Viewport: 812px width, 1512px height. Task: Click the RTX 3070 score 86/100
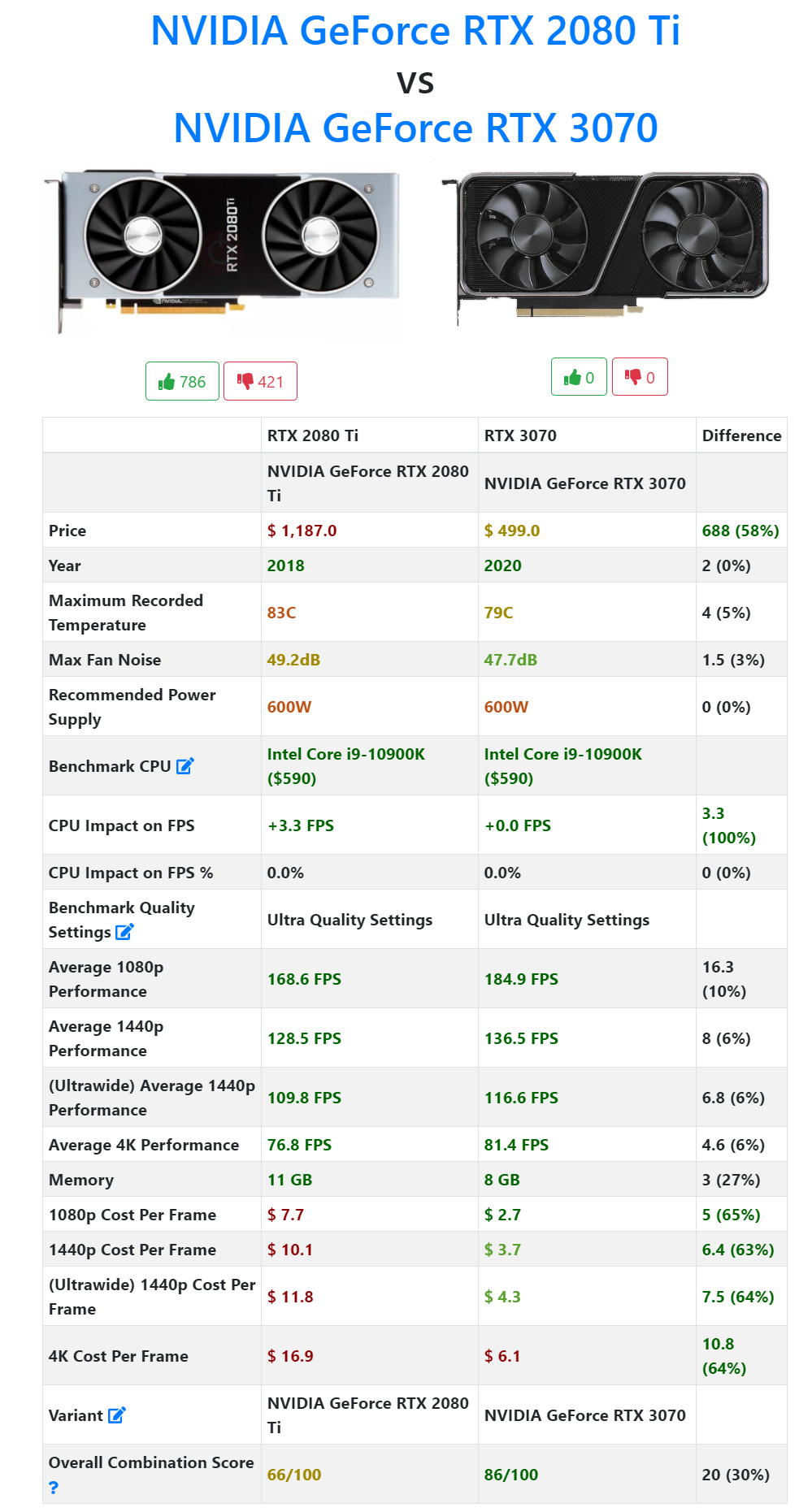pos(511,1475)
